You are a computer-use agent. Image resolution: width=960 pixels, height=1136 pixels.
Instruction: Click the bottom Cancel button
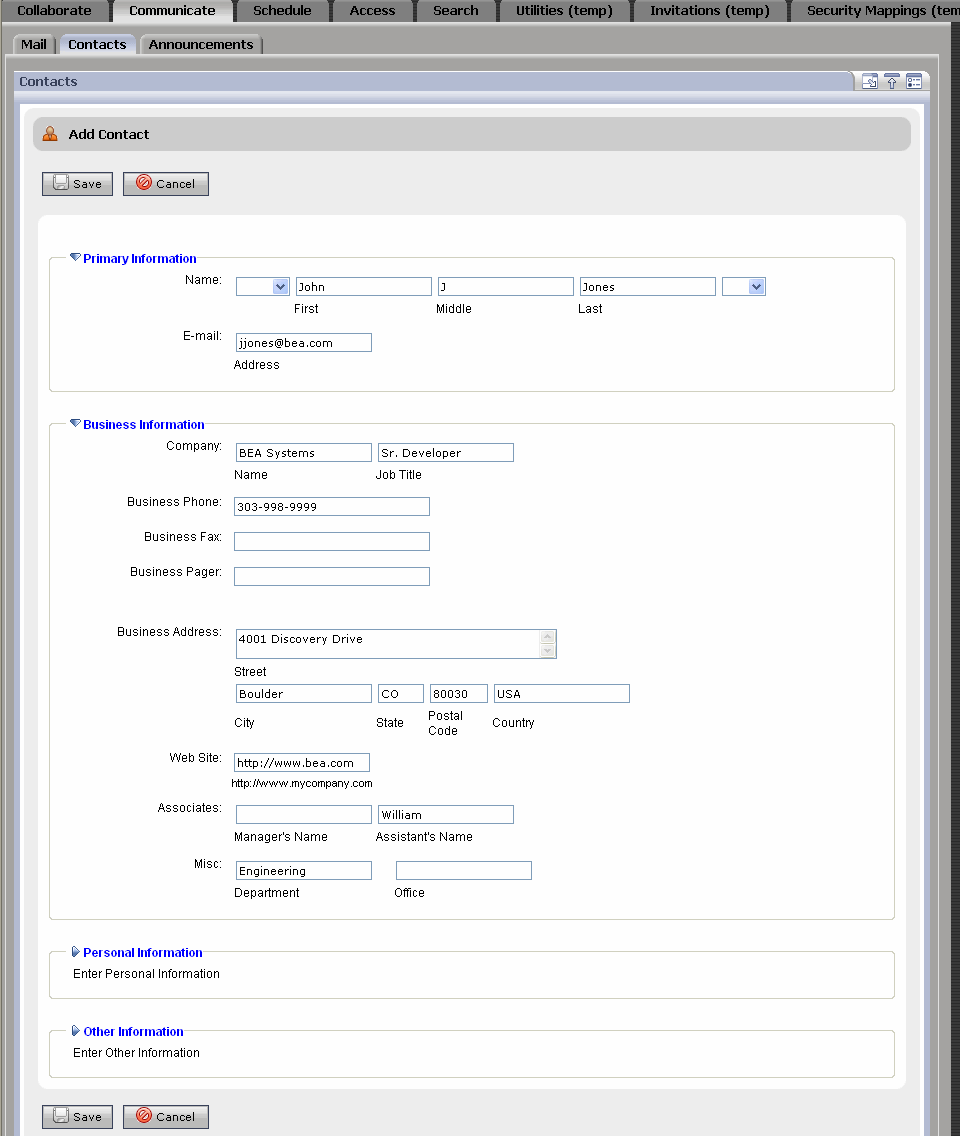pos(165,1116)
